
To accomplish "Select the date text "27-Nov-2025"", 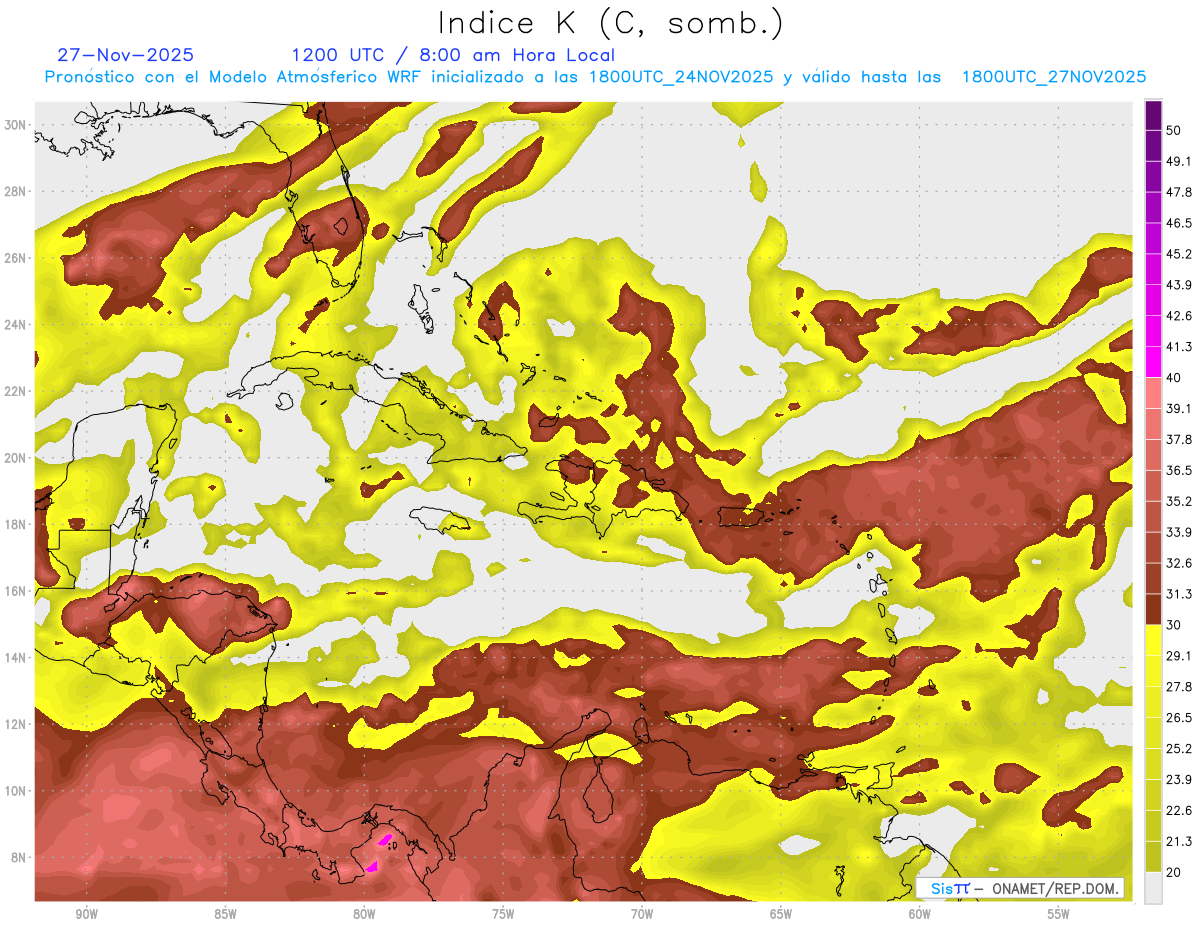I will pyautogui.click(x=125, y=55).
